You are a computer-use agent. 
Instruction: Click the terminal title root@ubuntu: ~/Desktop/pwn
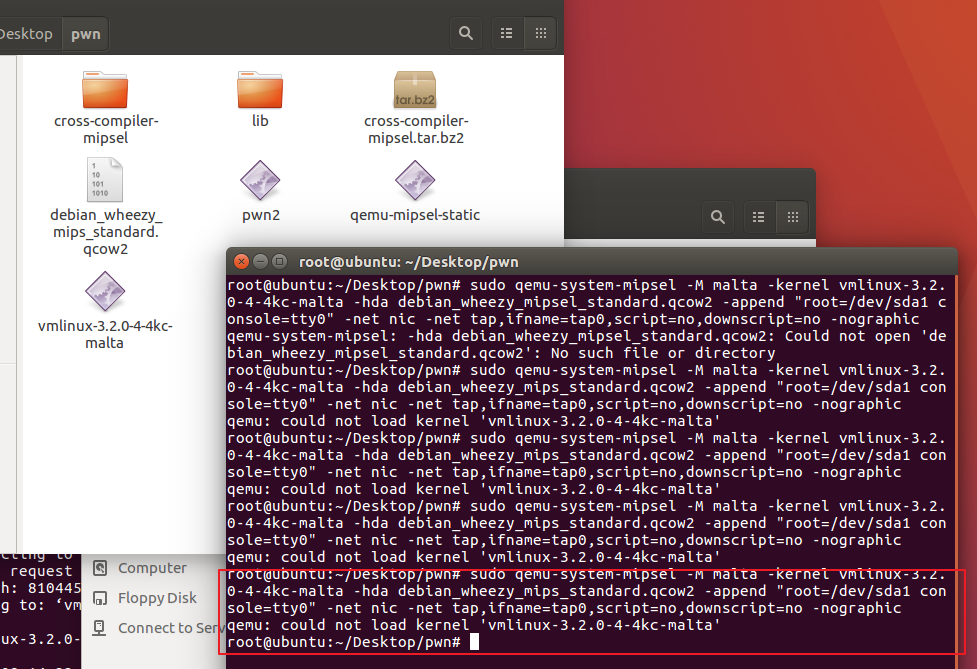click(409, 262)
